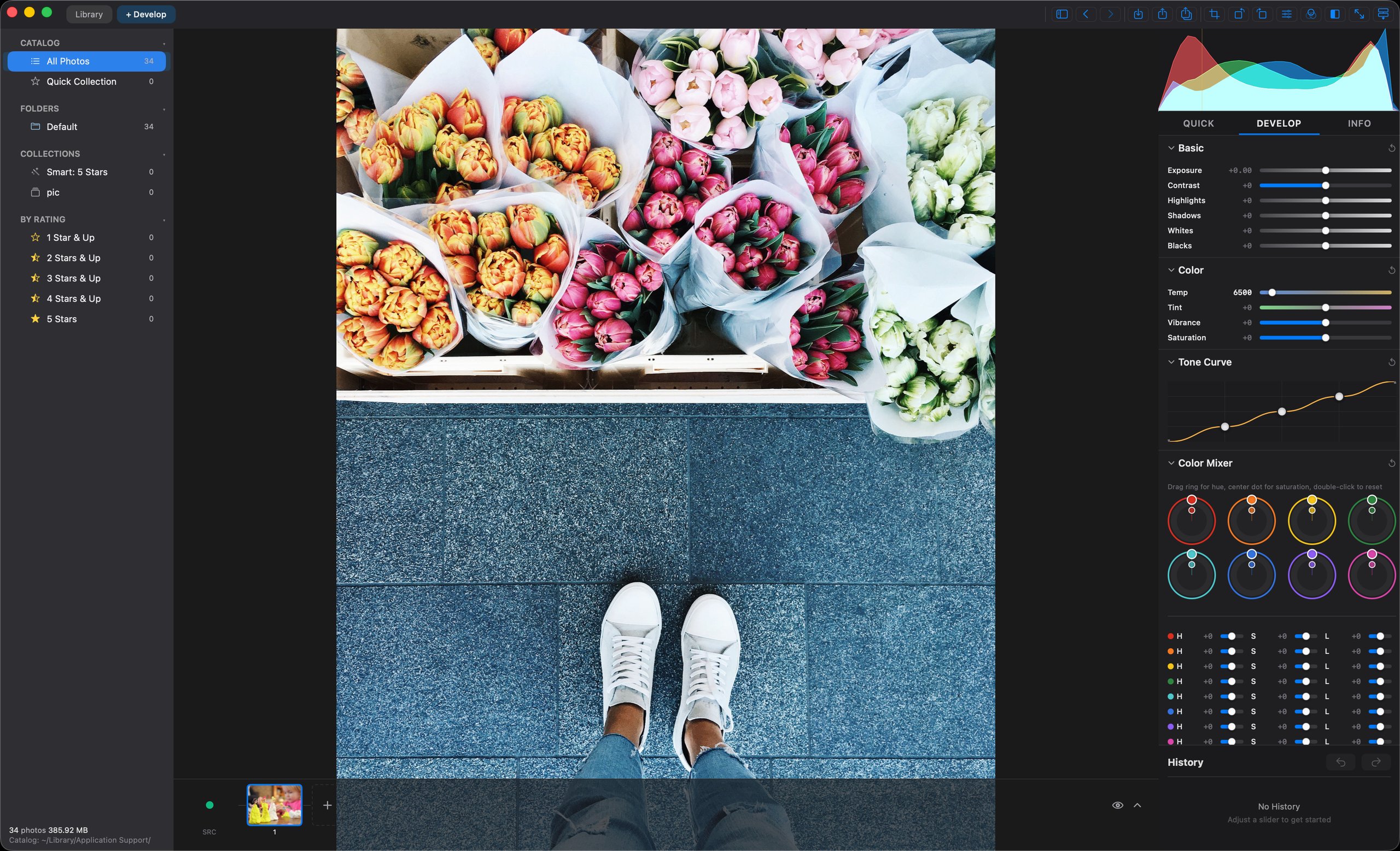1400x851 pixels.
Task: Switch to the INFO tab
Action: pos(1359,123)
